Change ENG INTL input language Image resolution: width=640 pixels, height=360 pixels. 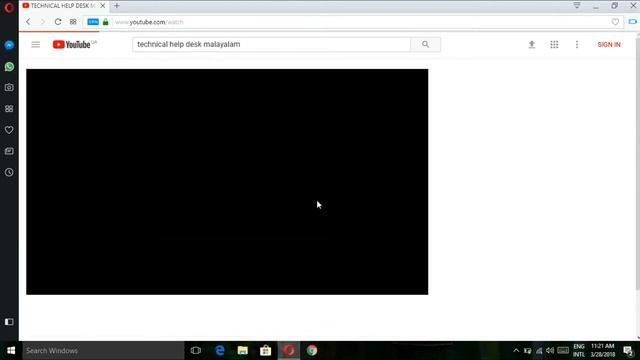click(x=579, y=351)
